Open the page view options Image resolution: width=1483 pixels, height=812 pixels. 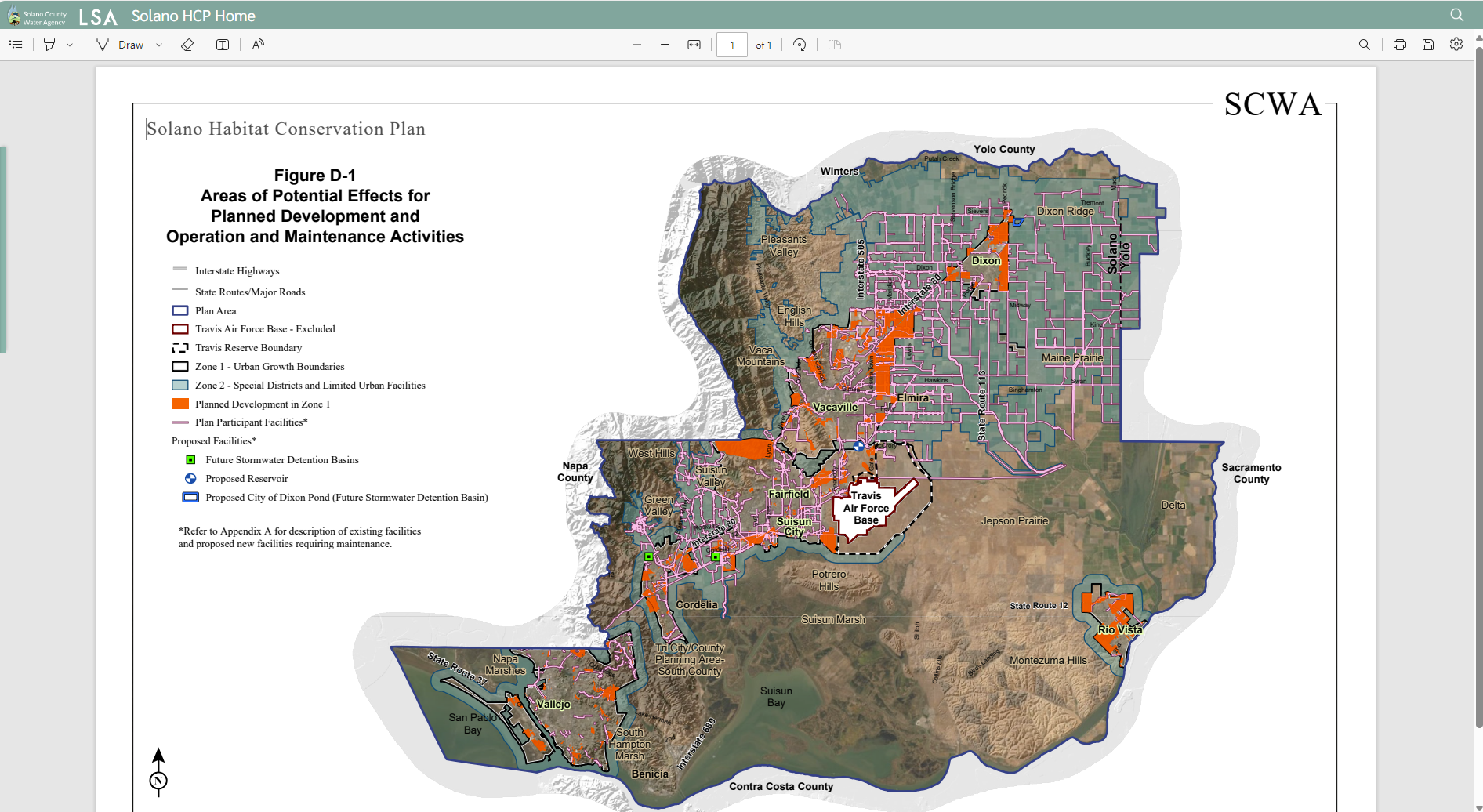click(x=835, y=45)
